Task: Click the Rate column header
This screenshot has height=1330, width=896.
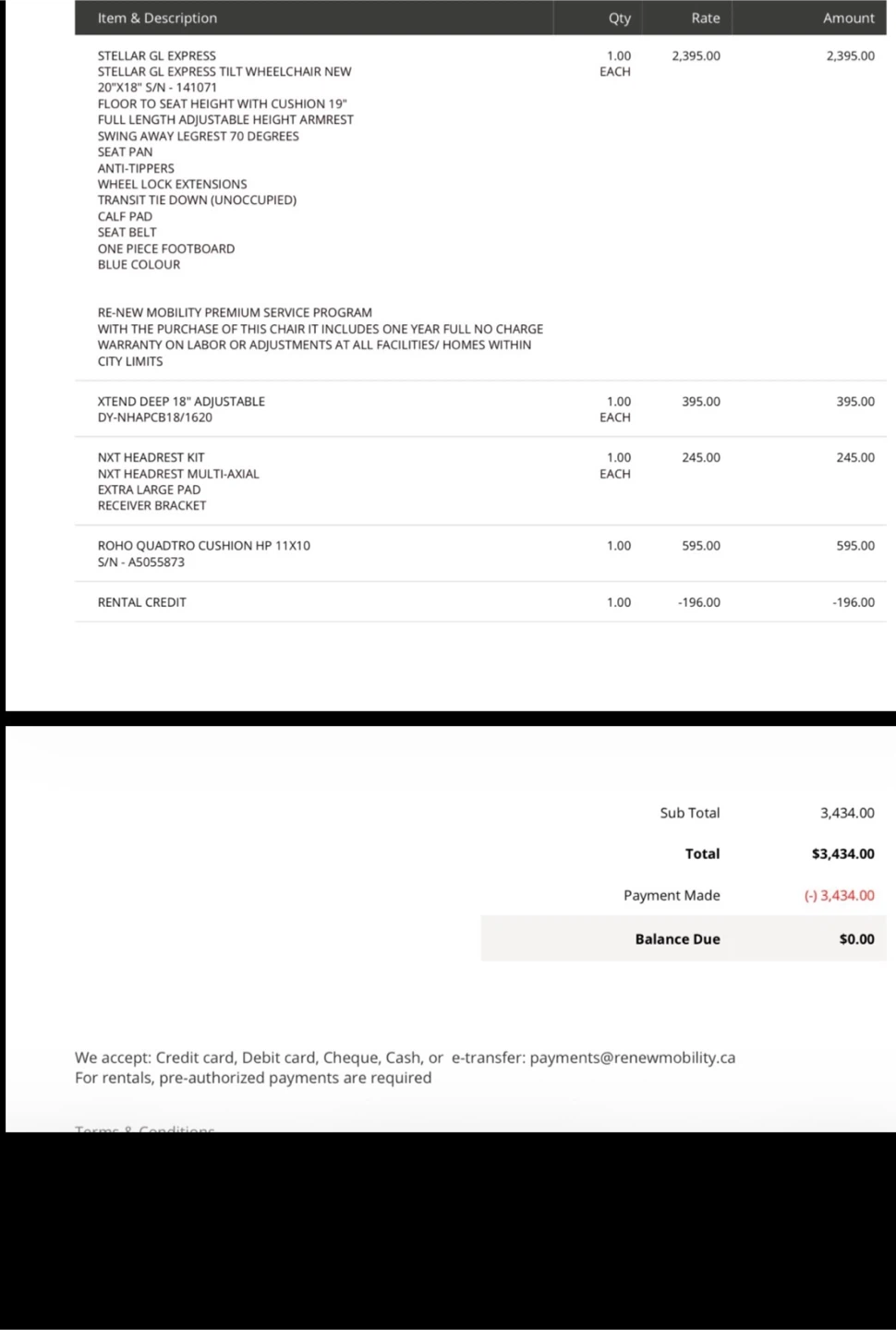Action: point(706,18)
